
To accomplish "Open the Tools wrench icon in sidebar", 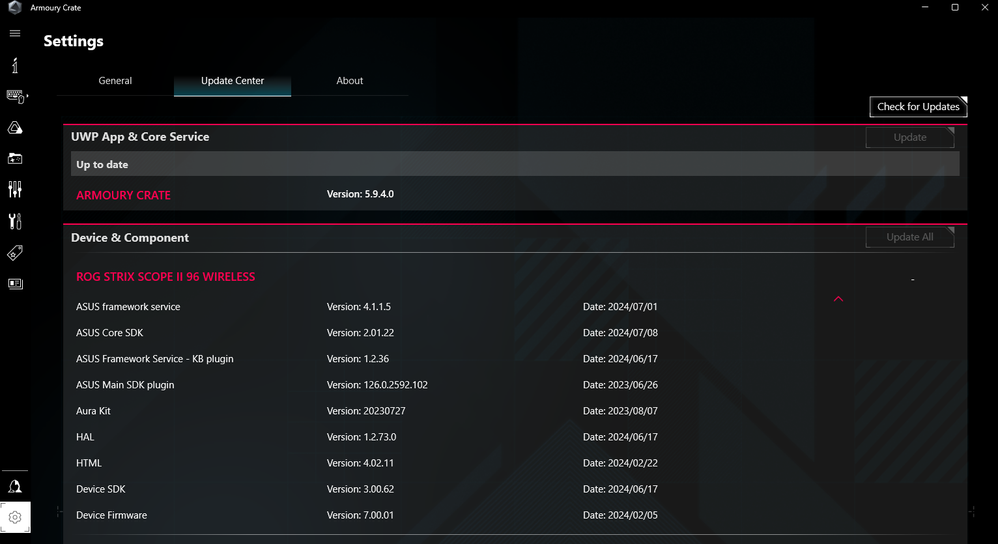I will tap(15, 221).
